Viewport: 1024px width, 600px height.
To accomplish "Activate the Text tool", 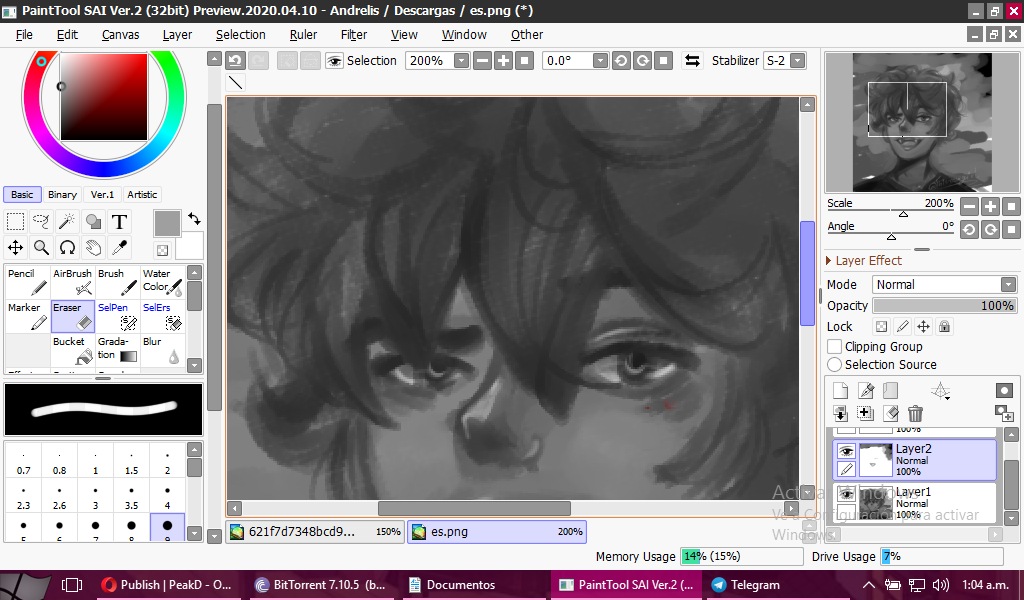I will 120,222.
